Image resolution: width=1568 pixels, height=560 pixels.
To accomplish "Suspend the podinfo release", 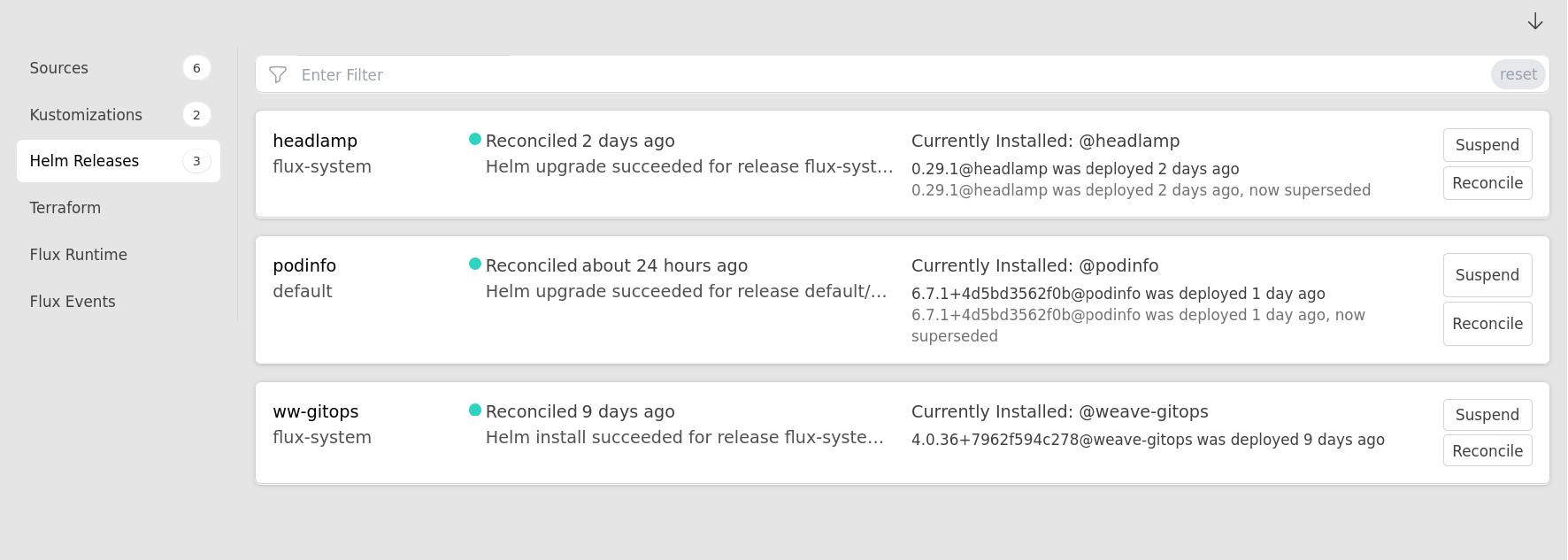I will pyautogui.click(x=1487, y=275).
